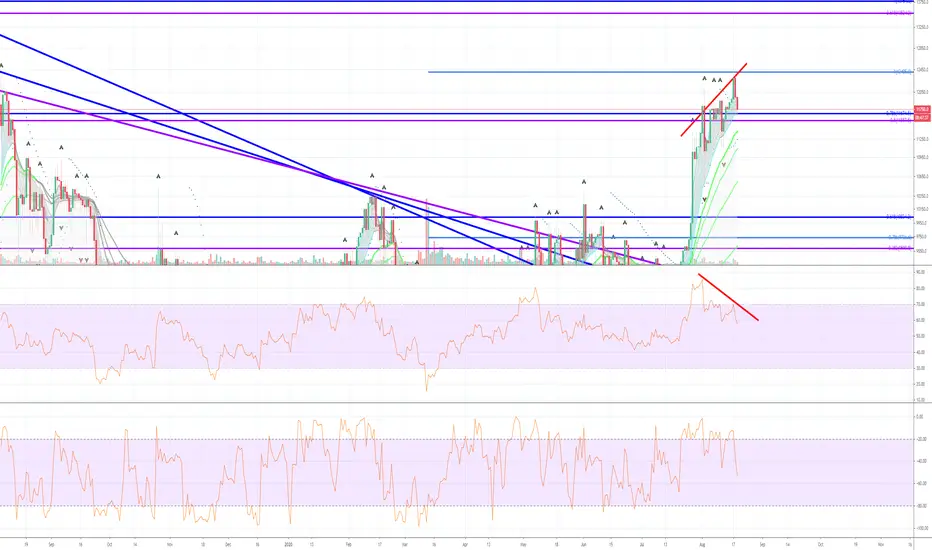This screenshot has width=932, height=550.
Task: Click the Feb label on the time axis
Action: [x=349, y=544]
